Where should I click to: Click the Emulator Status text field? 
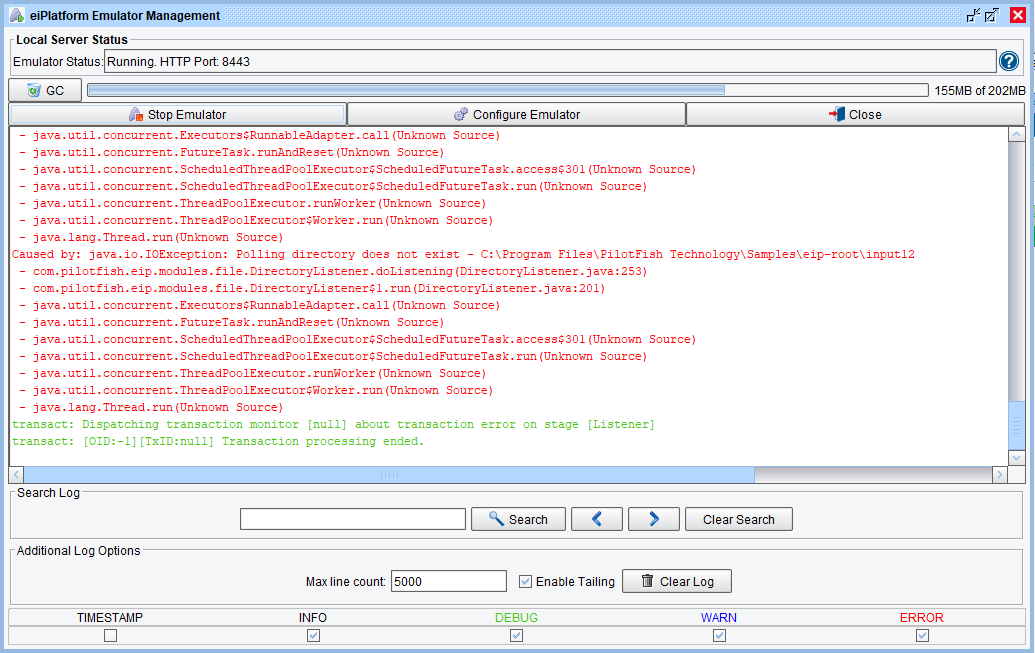(550, 61)
